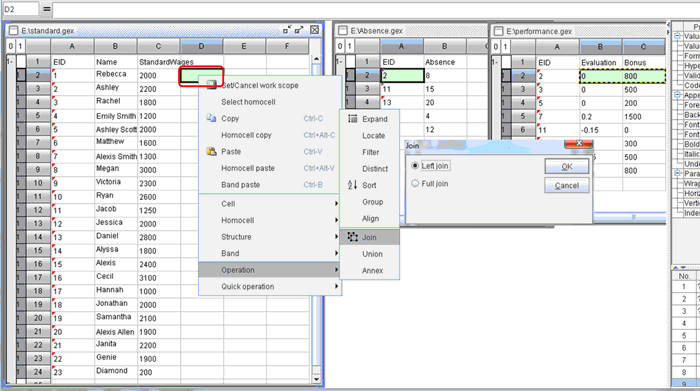The width and height of the screenshot is (700, 391).
Task: Select column B header in performance.gex
Action: coord(600,46)
